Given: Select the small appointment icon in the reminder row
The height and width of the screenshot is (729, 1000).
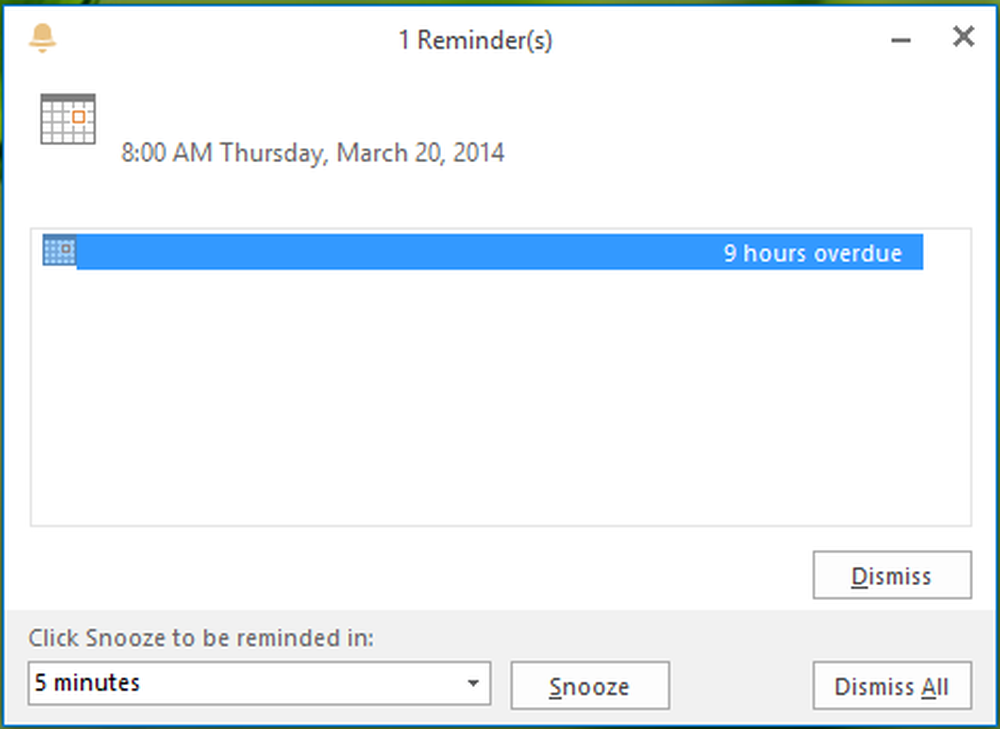Looking at the screenshot, I should point(59,252).
